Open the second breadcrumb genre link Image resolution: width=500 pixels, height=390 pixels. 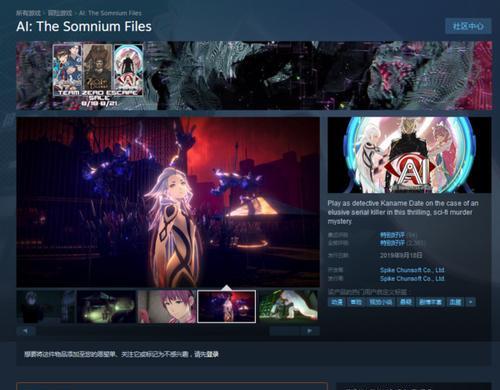coord(60,13)
